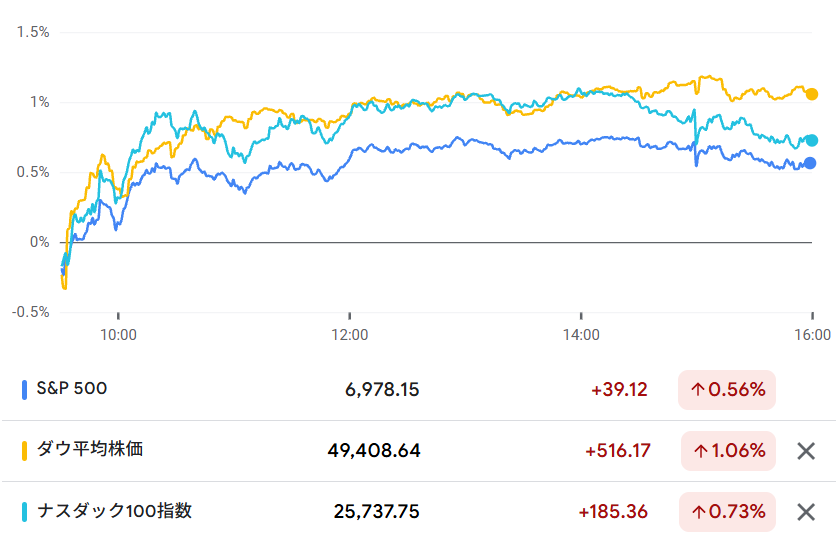The image size is (839, 542).
Task: Open the ダウ平均株価 index name
Action: coord(90,450)
